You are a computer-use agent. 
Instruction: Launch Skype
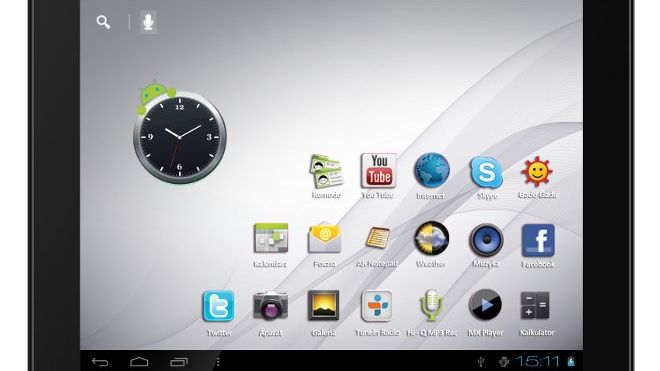point(486,172)
